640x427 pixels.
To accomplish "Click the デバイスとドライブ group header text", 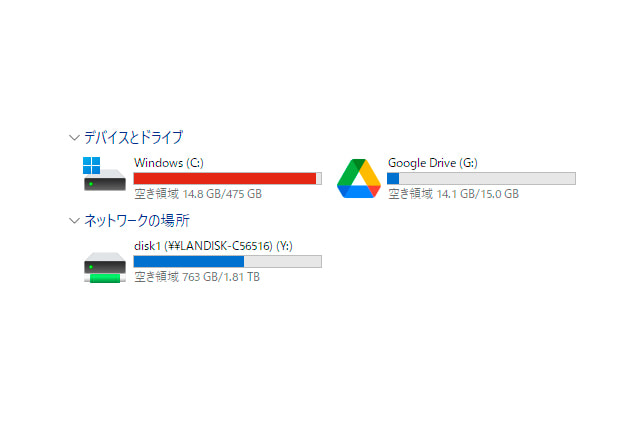I will pos(133,137).
